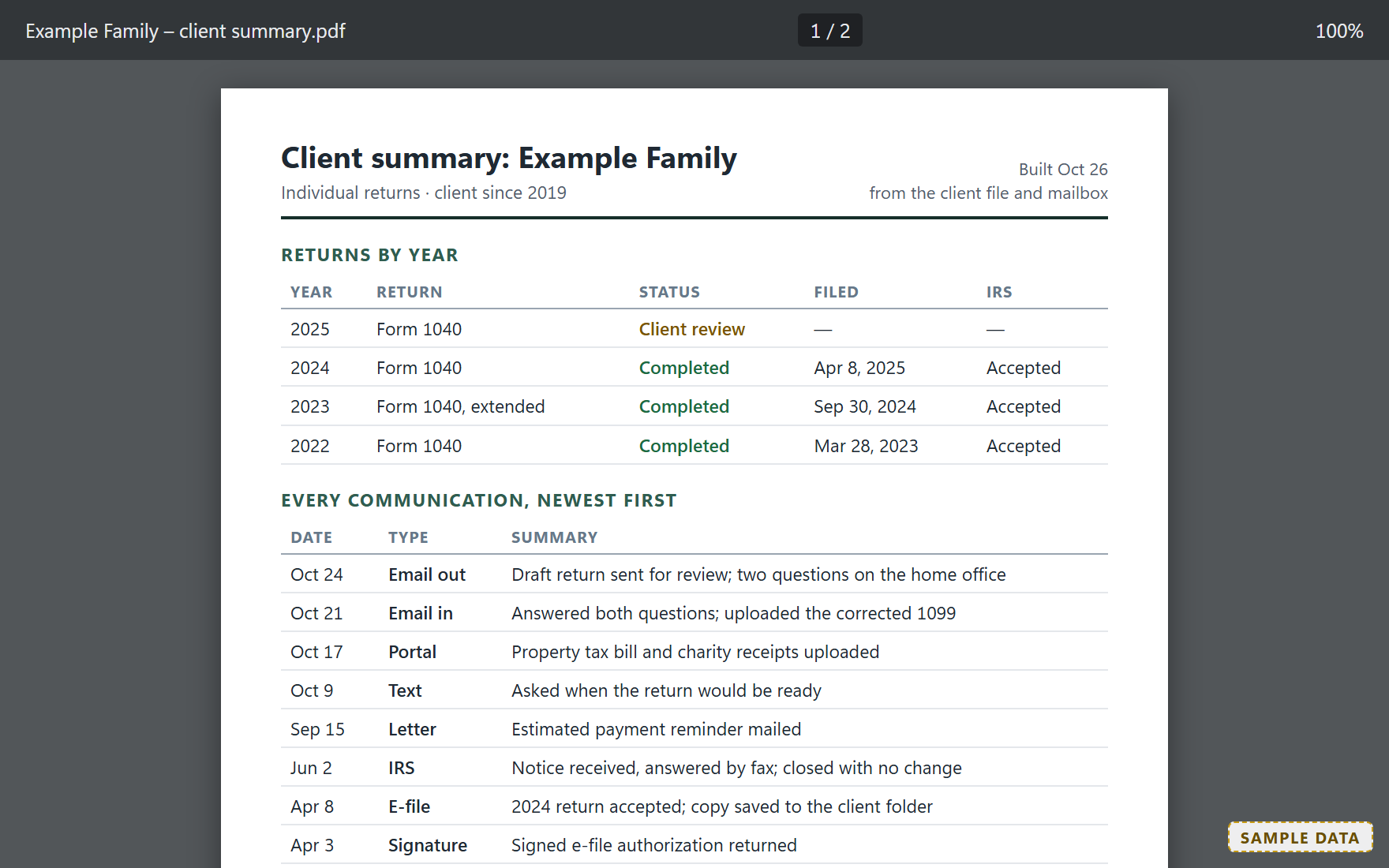Select 'Individual returns · client since 2019' subtitle
The width and height of the screenshot is (1389, 868).
click(x=424, y=193)
